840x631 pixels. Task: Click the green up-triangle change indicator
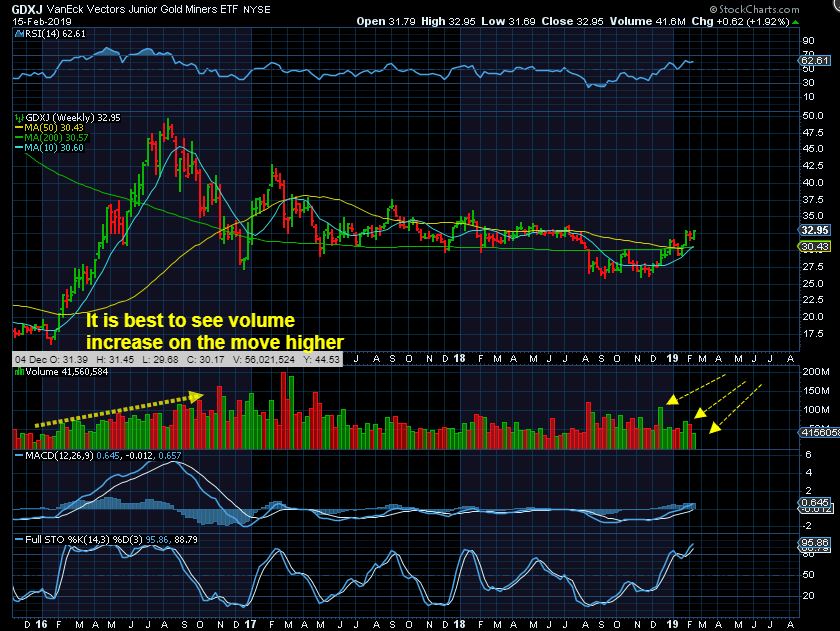point(796,22)
